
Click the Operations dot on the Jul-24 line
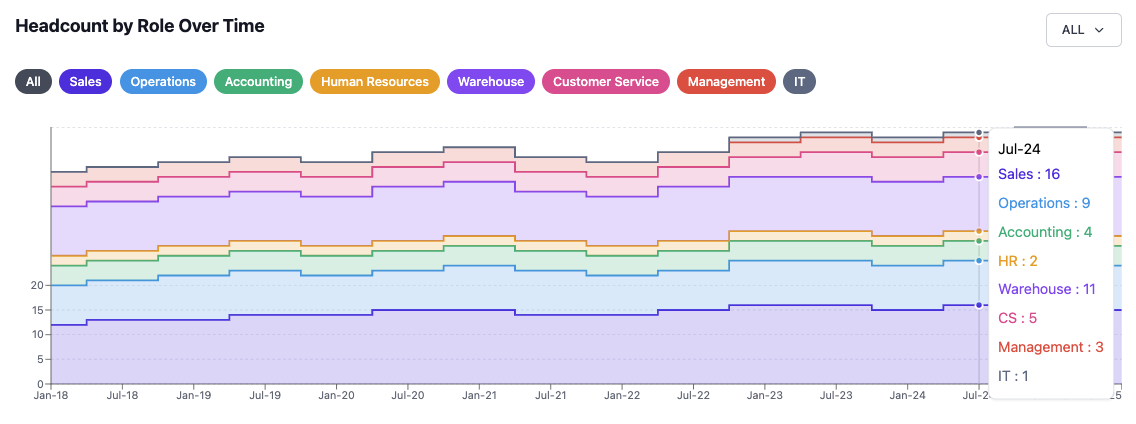tap(979, 260)
